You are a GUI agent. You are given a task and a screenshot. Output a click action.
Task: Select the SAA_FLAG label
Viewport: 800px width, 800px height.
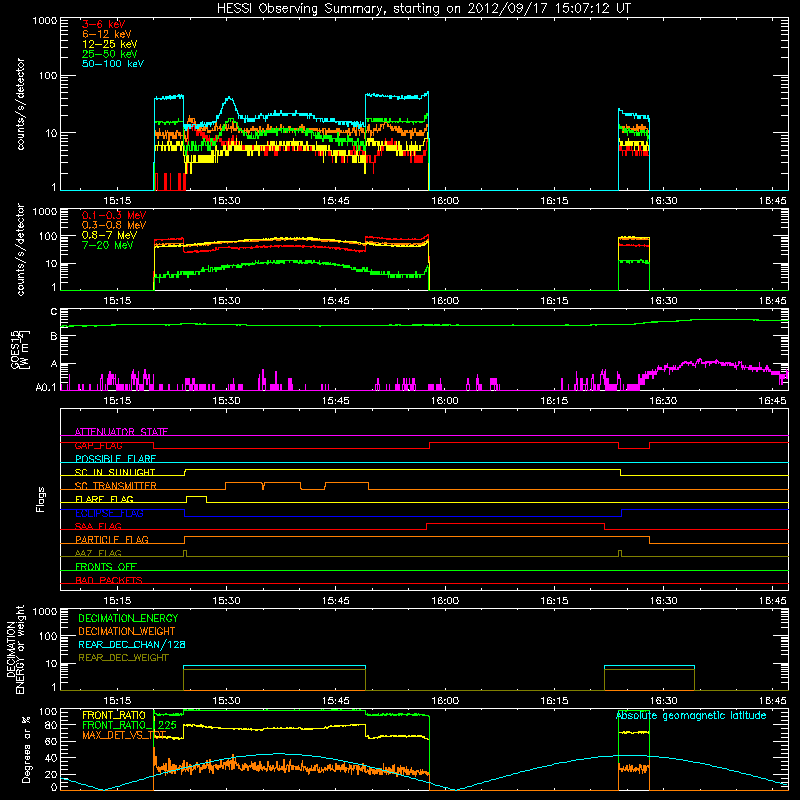point(98,526)
